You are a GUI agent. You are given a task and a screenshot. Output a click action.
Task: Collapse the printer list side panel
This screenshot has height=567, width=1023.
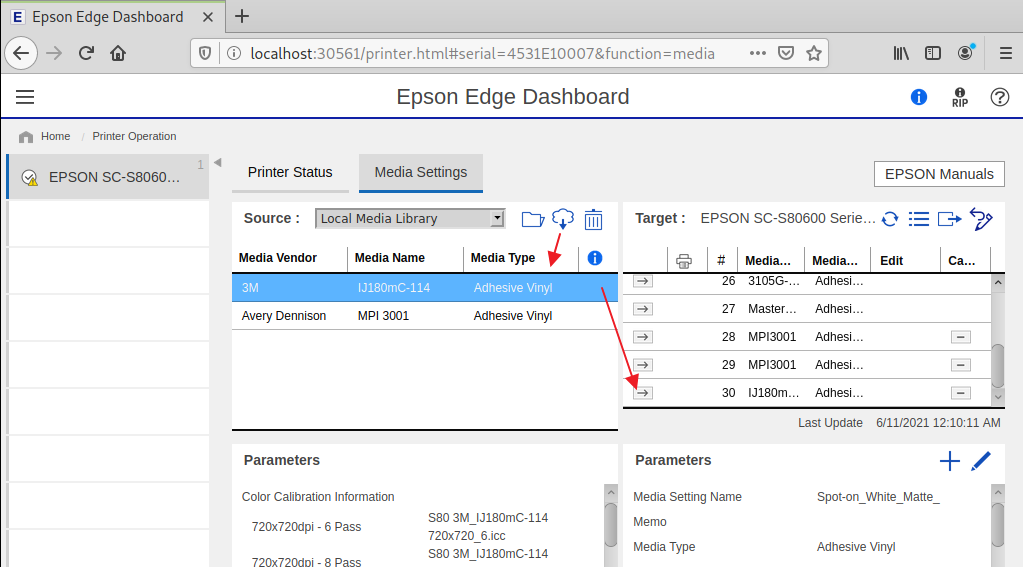pos(218,163)
